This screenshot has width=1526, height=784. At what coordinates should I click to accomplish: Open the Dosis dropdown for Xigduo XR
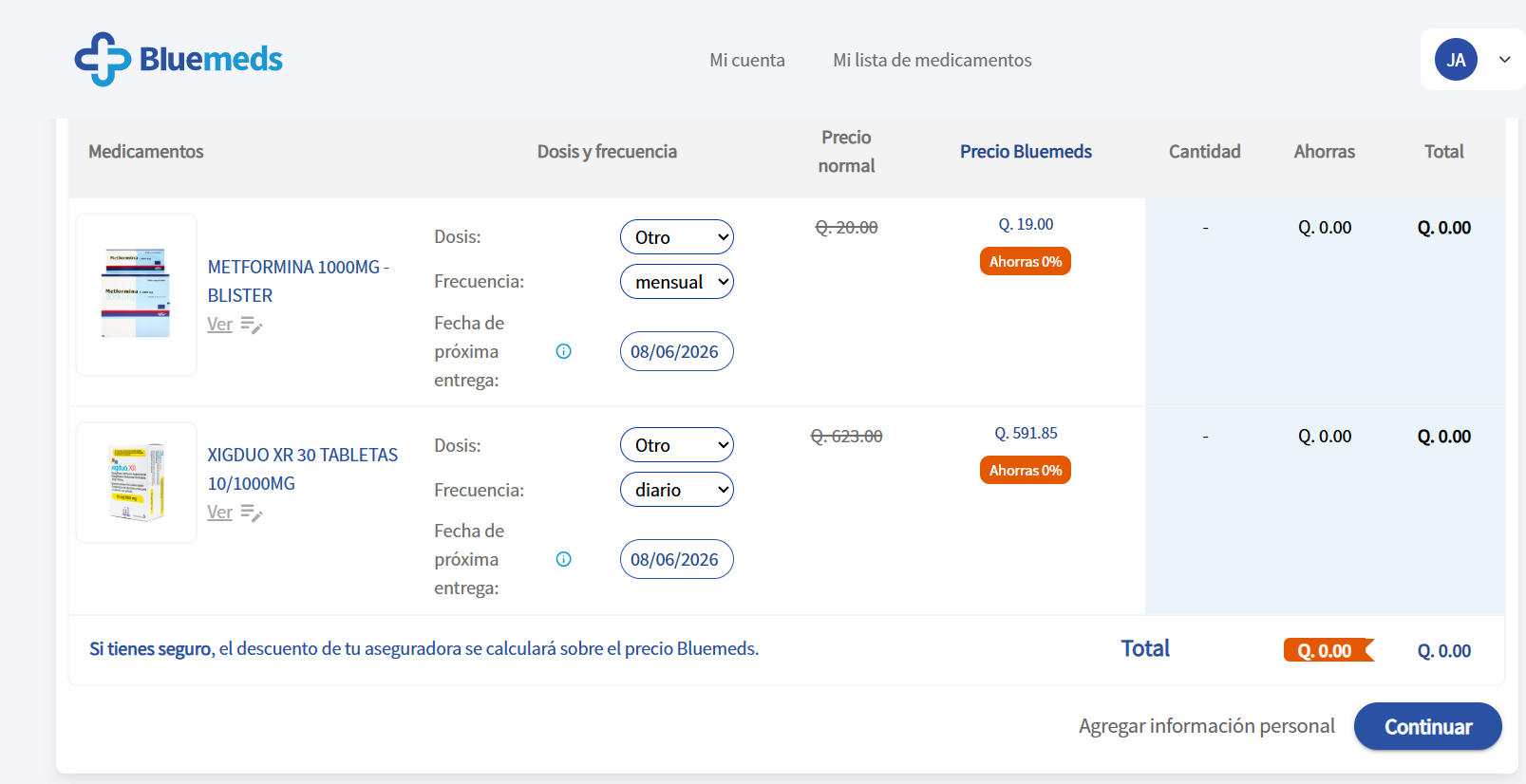tap(677, 445)
